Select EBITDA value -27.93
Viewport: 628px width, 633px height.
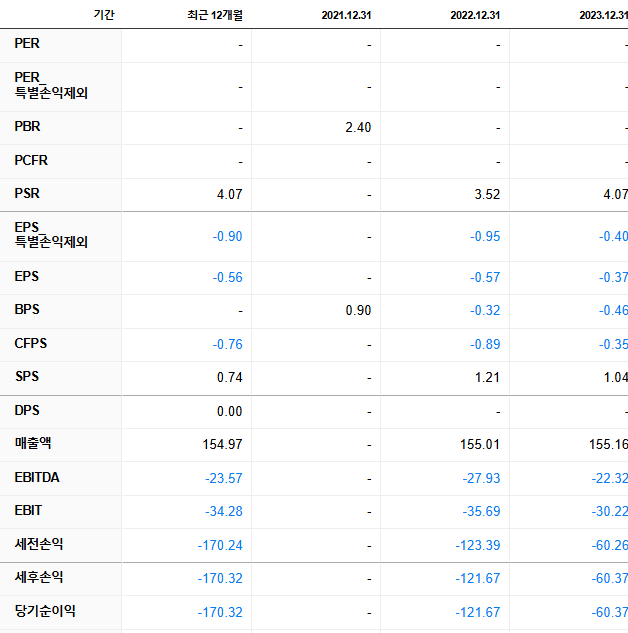481,479
